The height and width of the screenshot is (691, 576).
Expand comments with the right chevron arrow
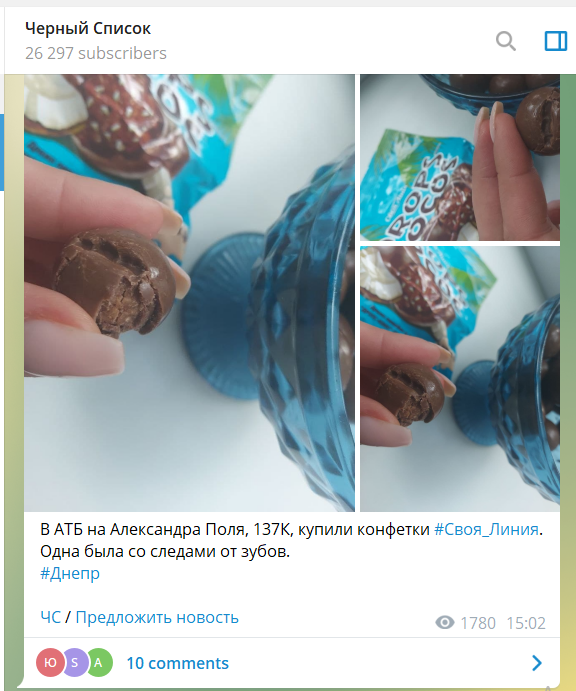(536, 663)
